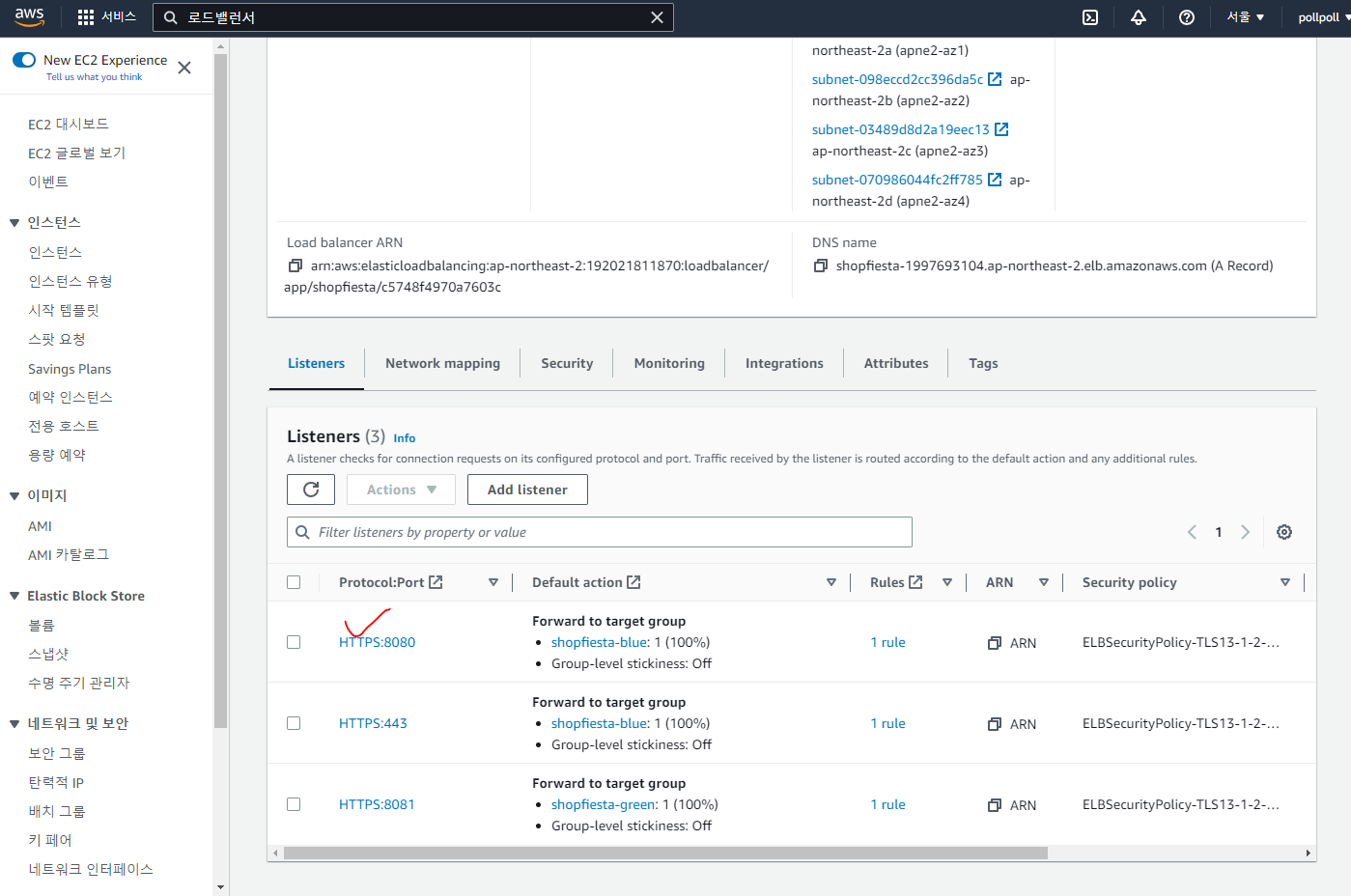Open the CloudShell terminal icon

(1090, 17)
